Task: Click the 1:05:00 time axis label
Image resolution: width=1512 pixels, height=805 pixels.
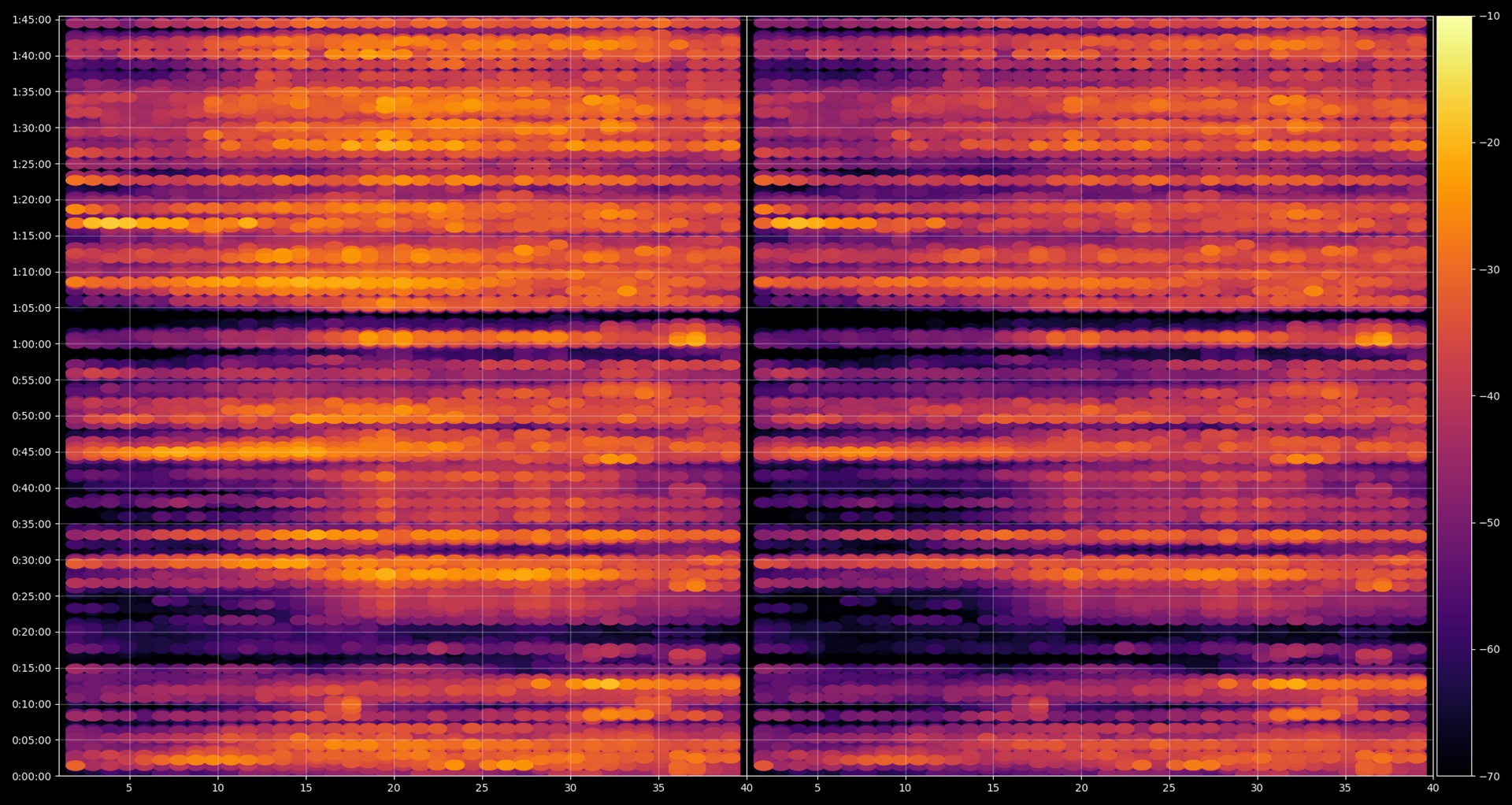Action: [31, 308]
